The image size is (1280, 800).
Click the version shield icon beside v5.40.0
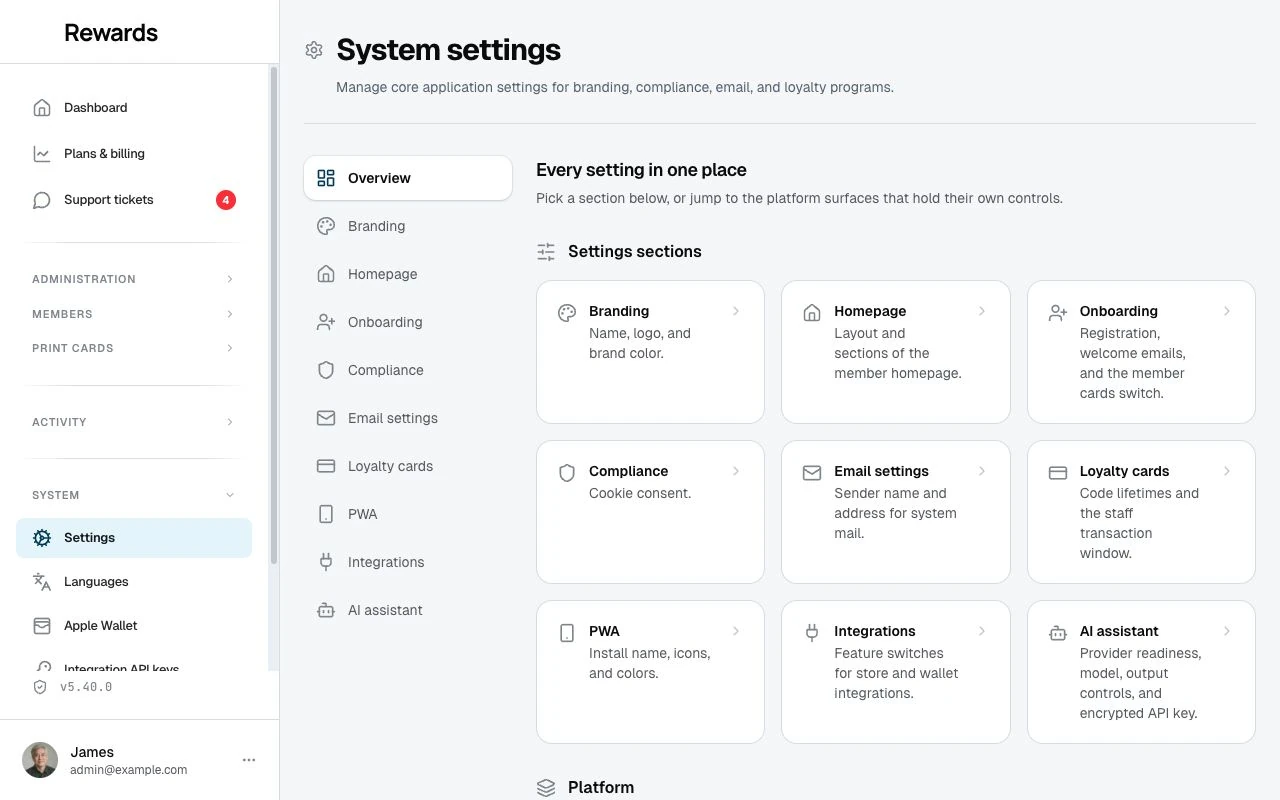40,687
